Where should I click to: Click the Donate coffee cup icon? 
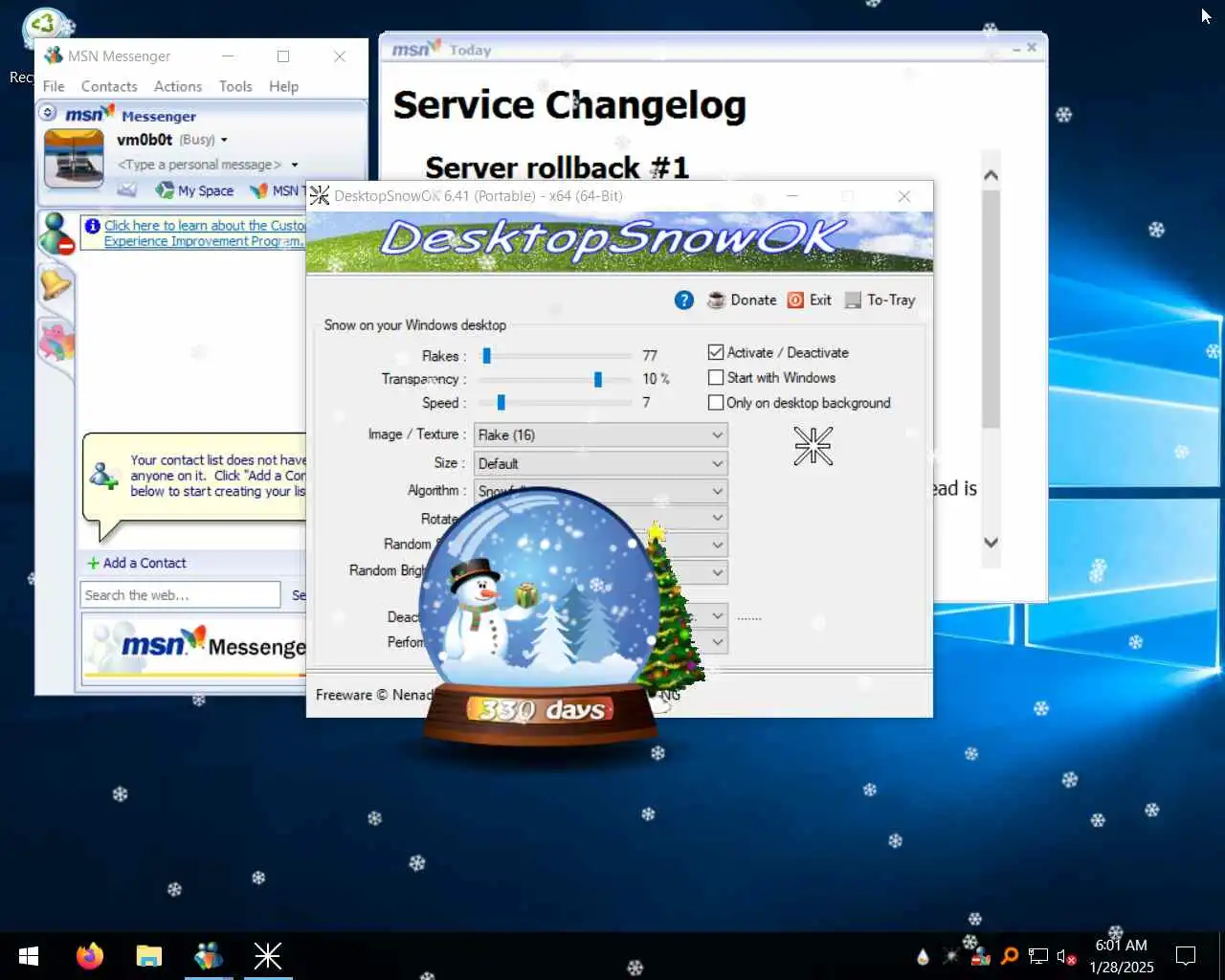tap(716, 301)
